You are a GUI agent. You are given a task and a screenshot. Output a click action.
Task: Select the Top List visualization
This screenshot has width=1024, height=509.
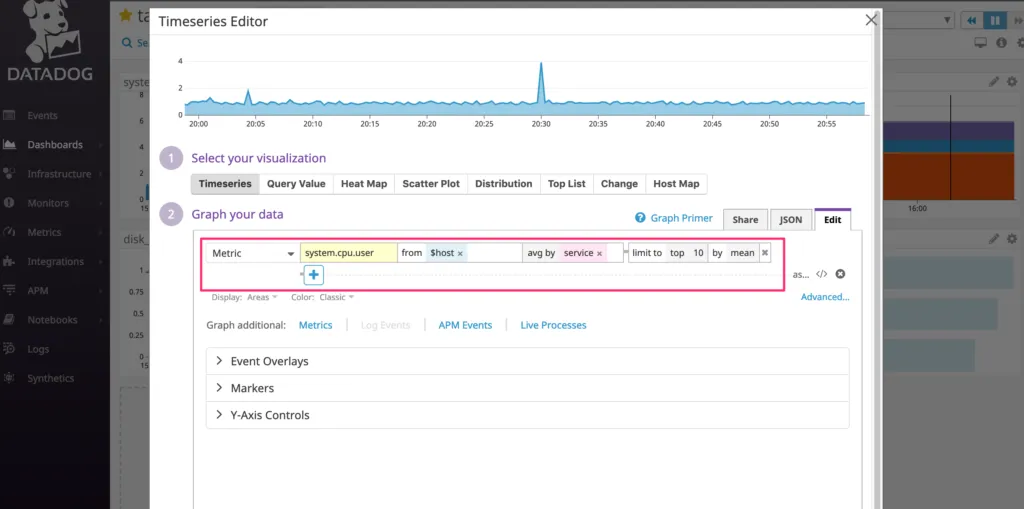567,184
